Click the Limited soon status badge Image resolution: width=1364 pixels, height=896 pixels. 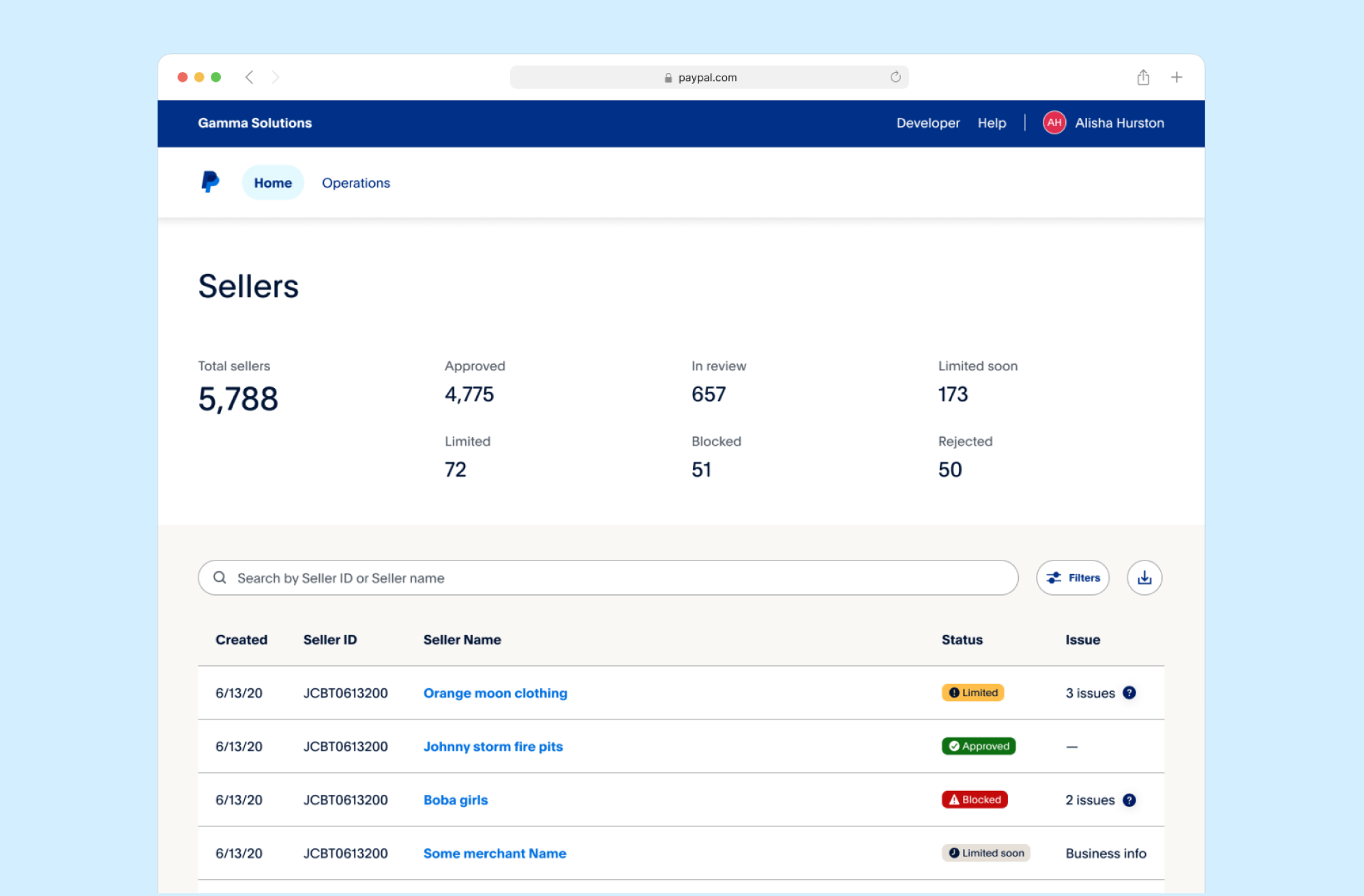986,853
